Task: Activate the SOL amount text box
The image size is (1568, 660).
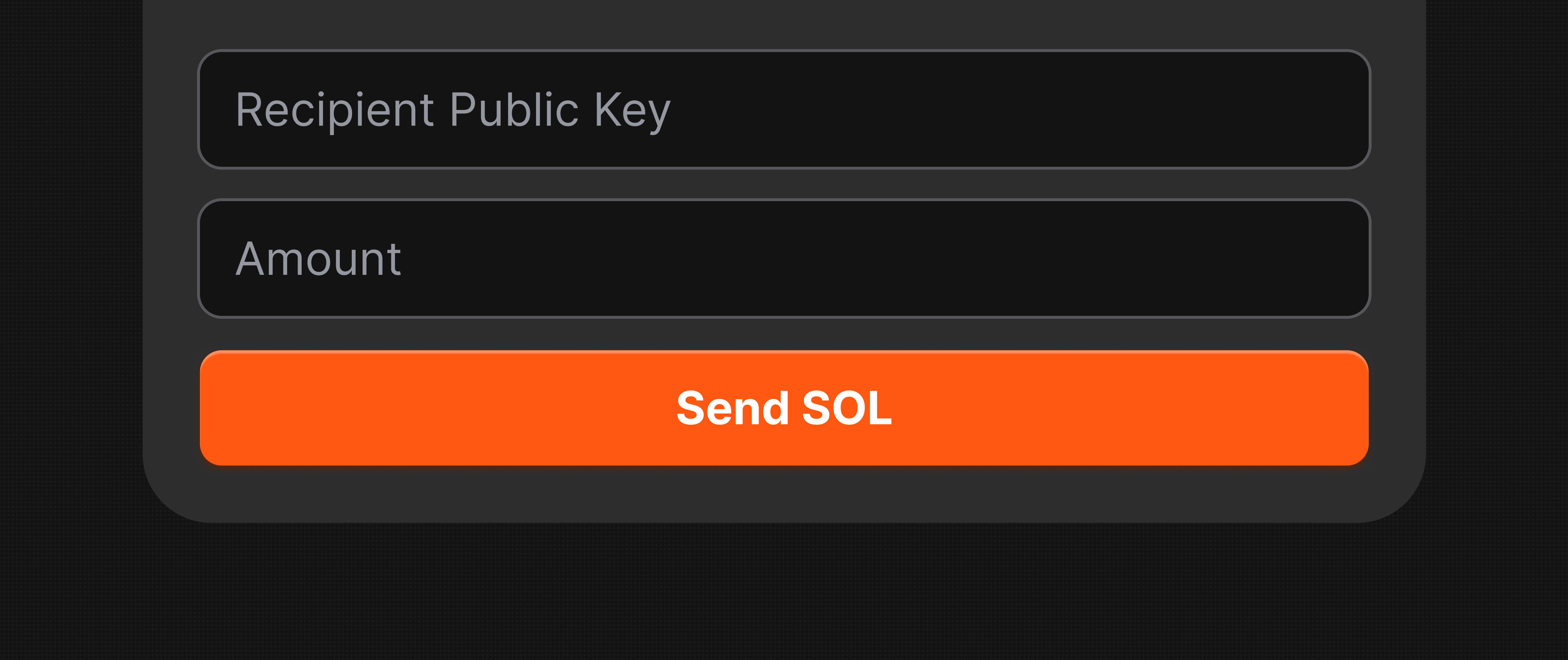Action: [784, 258]
